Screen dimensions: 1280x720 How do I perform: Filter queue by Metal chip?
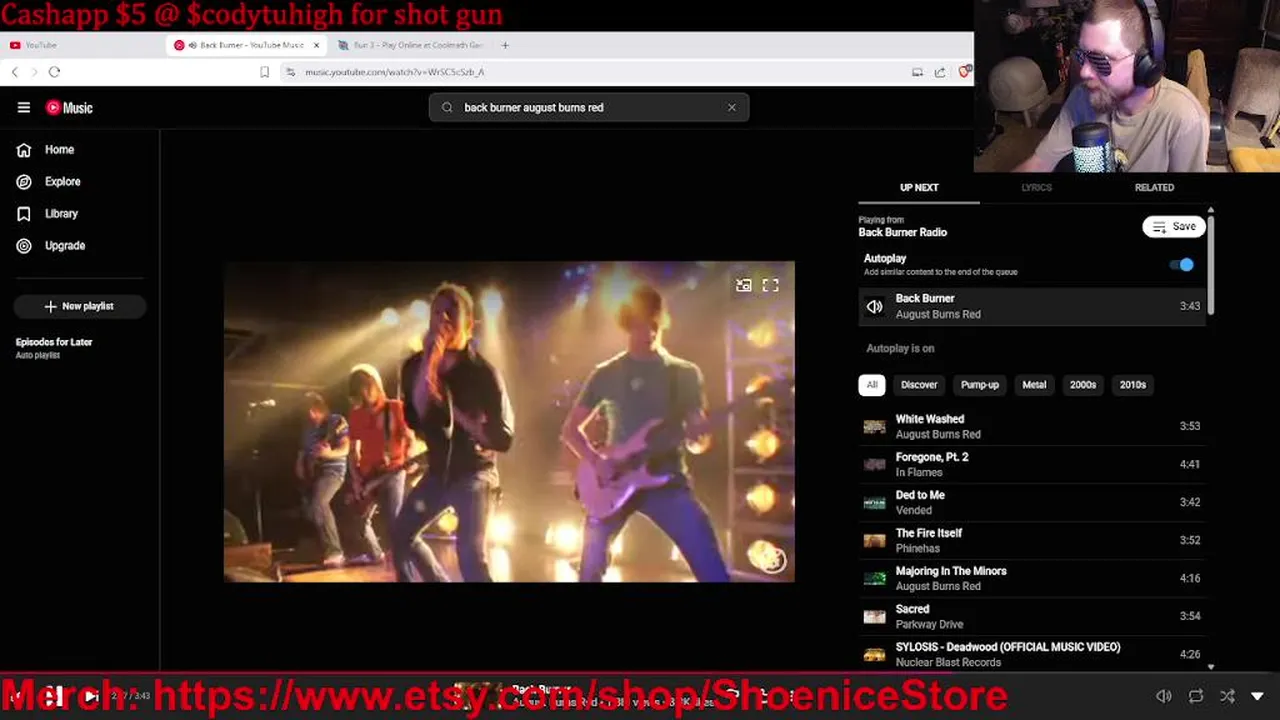(x=1034, y=385)
